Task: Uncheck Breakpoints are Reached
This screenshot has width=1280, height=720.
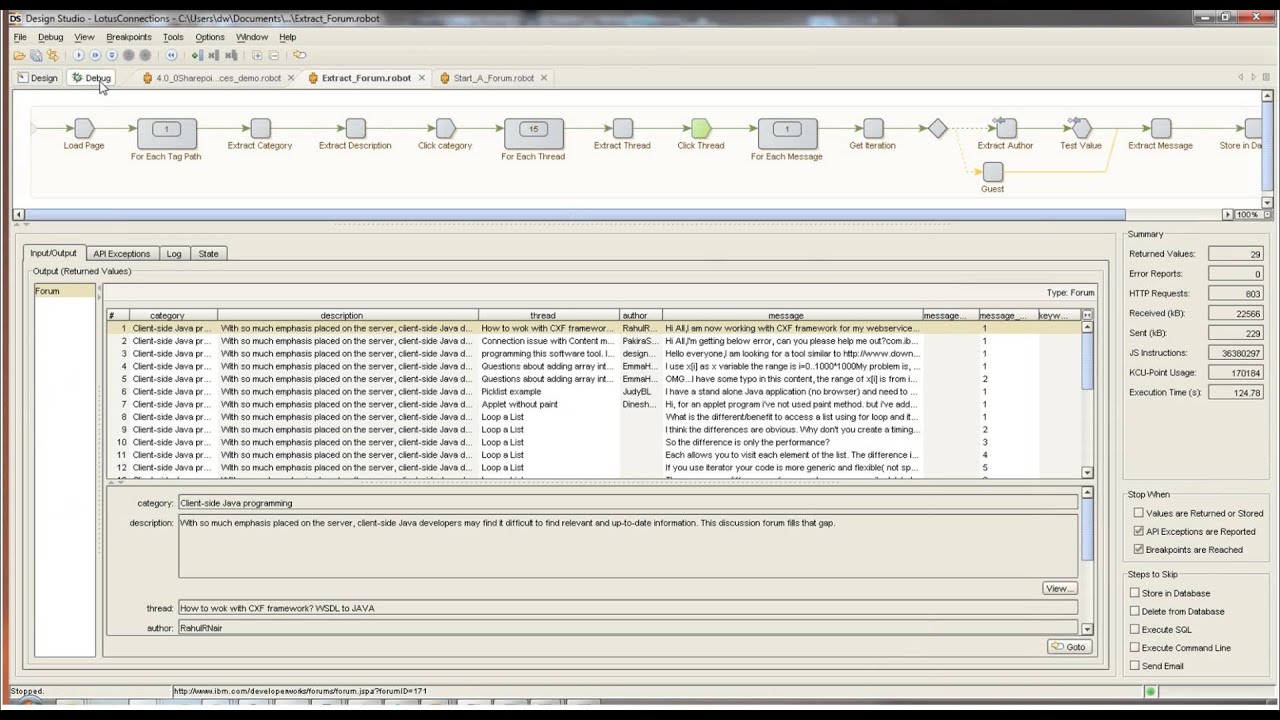Action: tap(1138, 549)
